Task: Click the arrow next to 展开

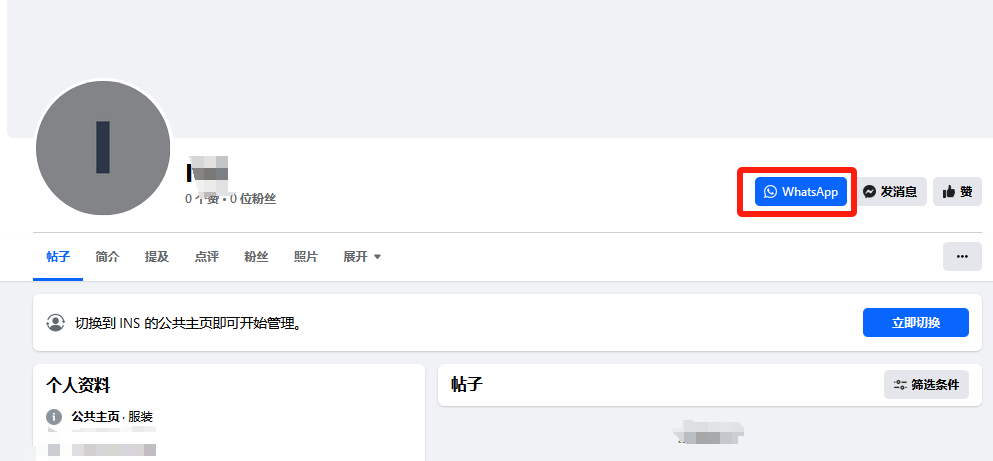Action: [x=377, y=257]
